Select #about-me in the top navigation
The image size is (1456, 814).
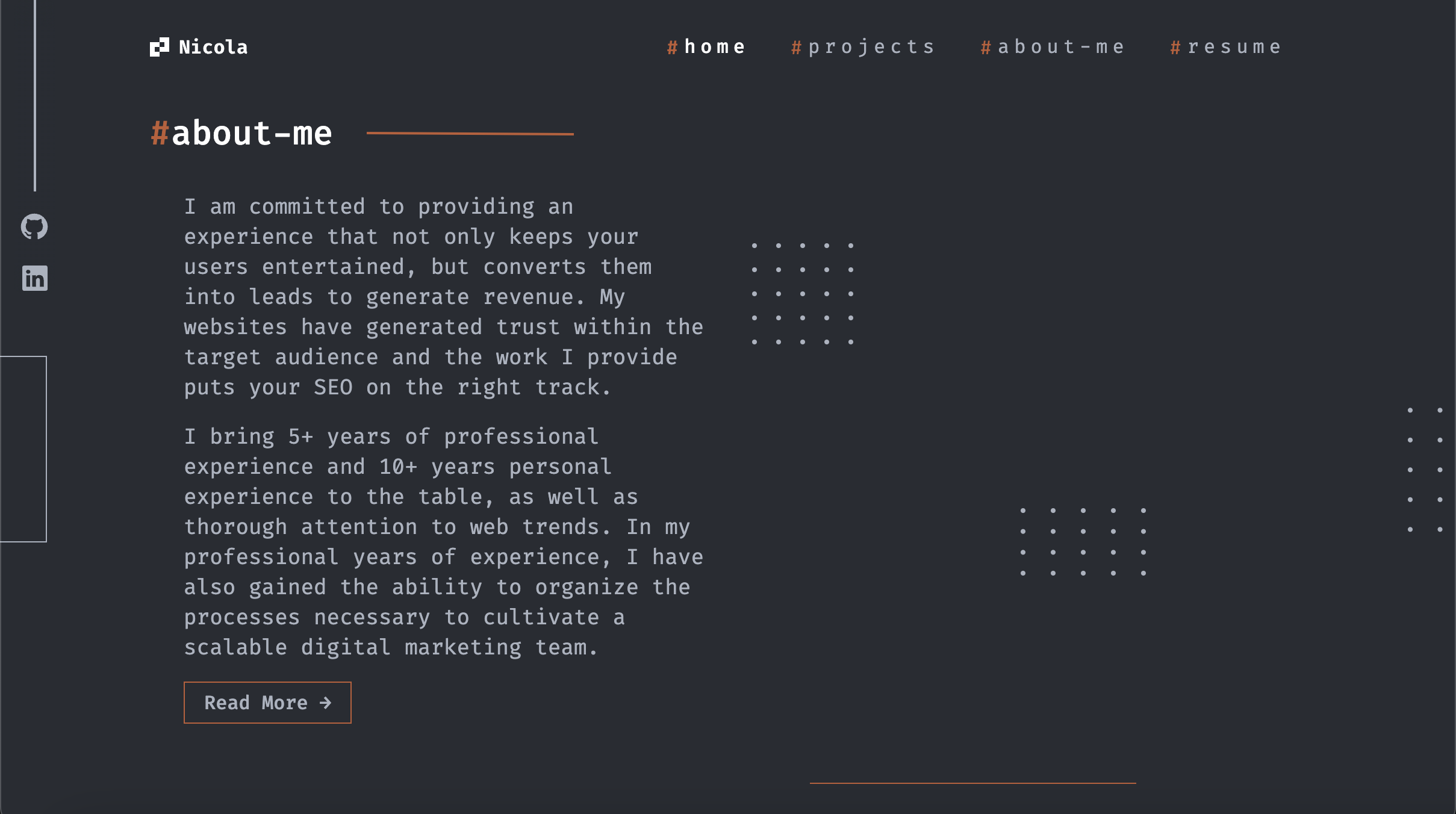click(x=1053, y=47)
